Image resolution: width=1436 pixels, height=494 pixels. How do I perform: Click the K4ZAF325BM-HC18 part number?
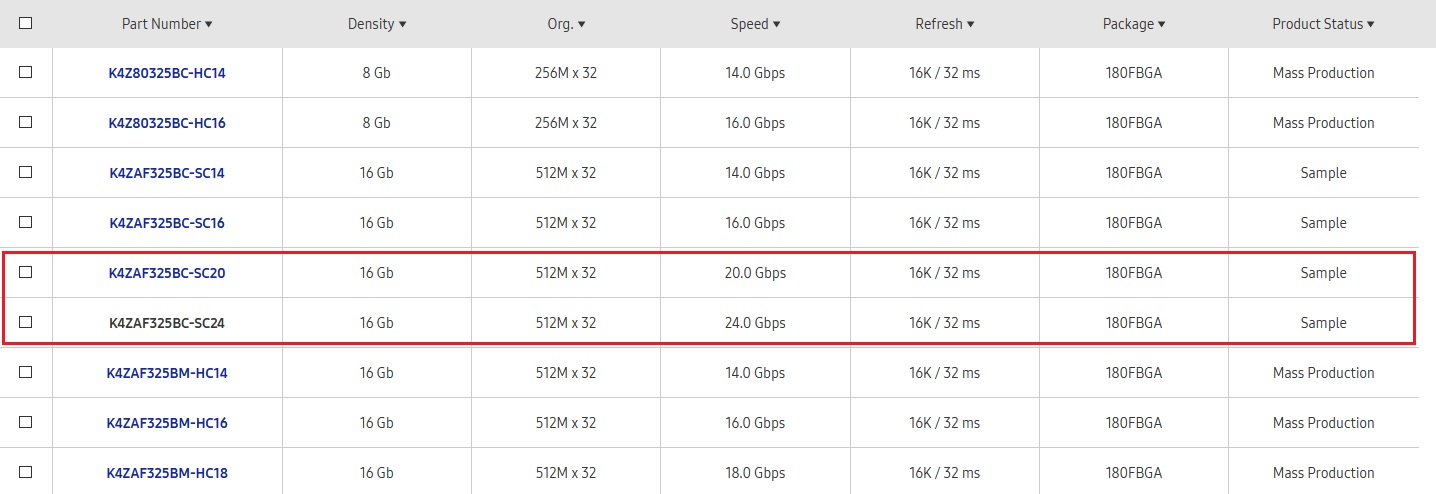(x=167, y=473)
